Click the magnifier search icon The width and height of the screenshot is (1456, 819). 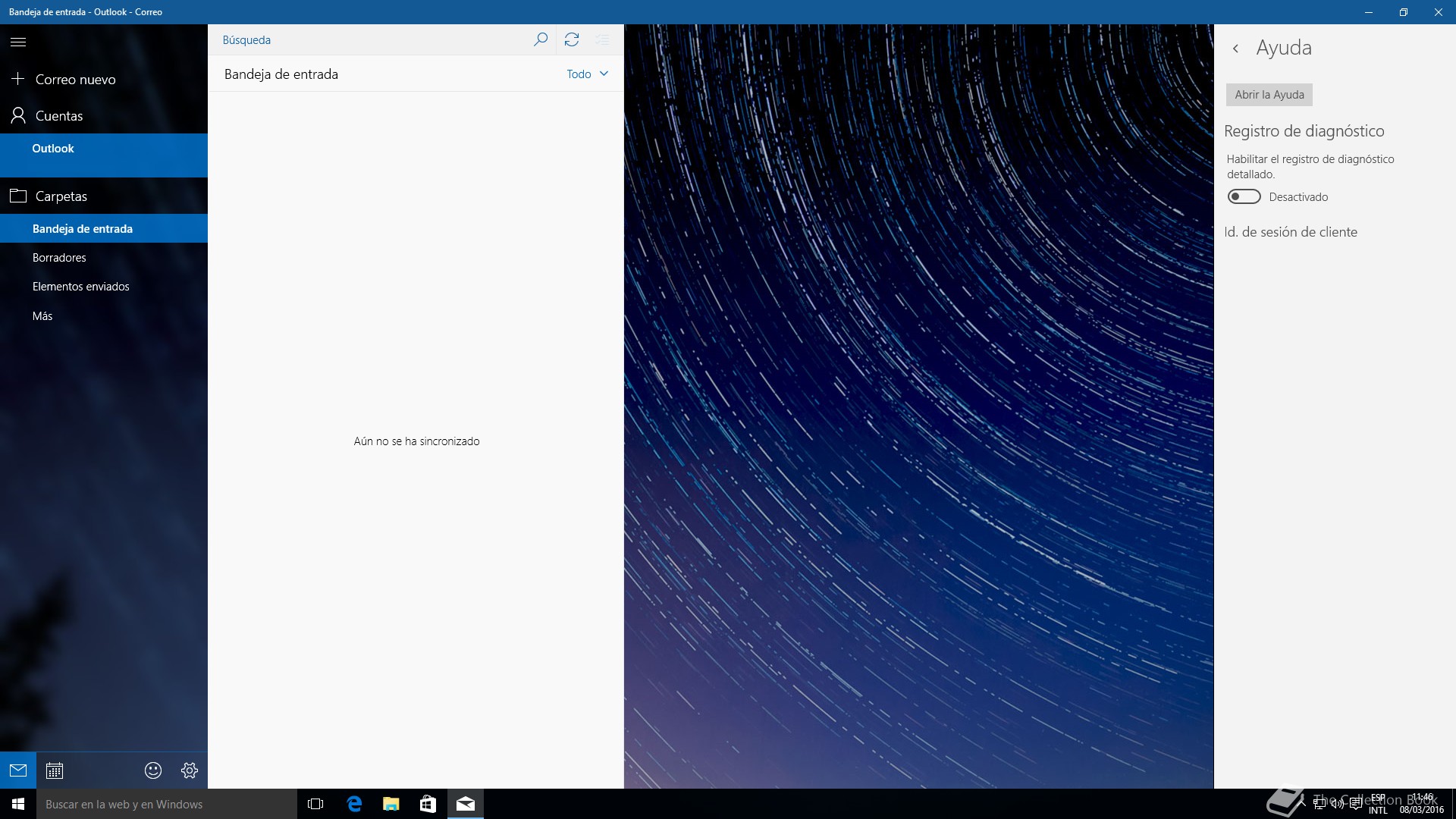tap(540, 39)
